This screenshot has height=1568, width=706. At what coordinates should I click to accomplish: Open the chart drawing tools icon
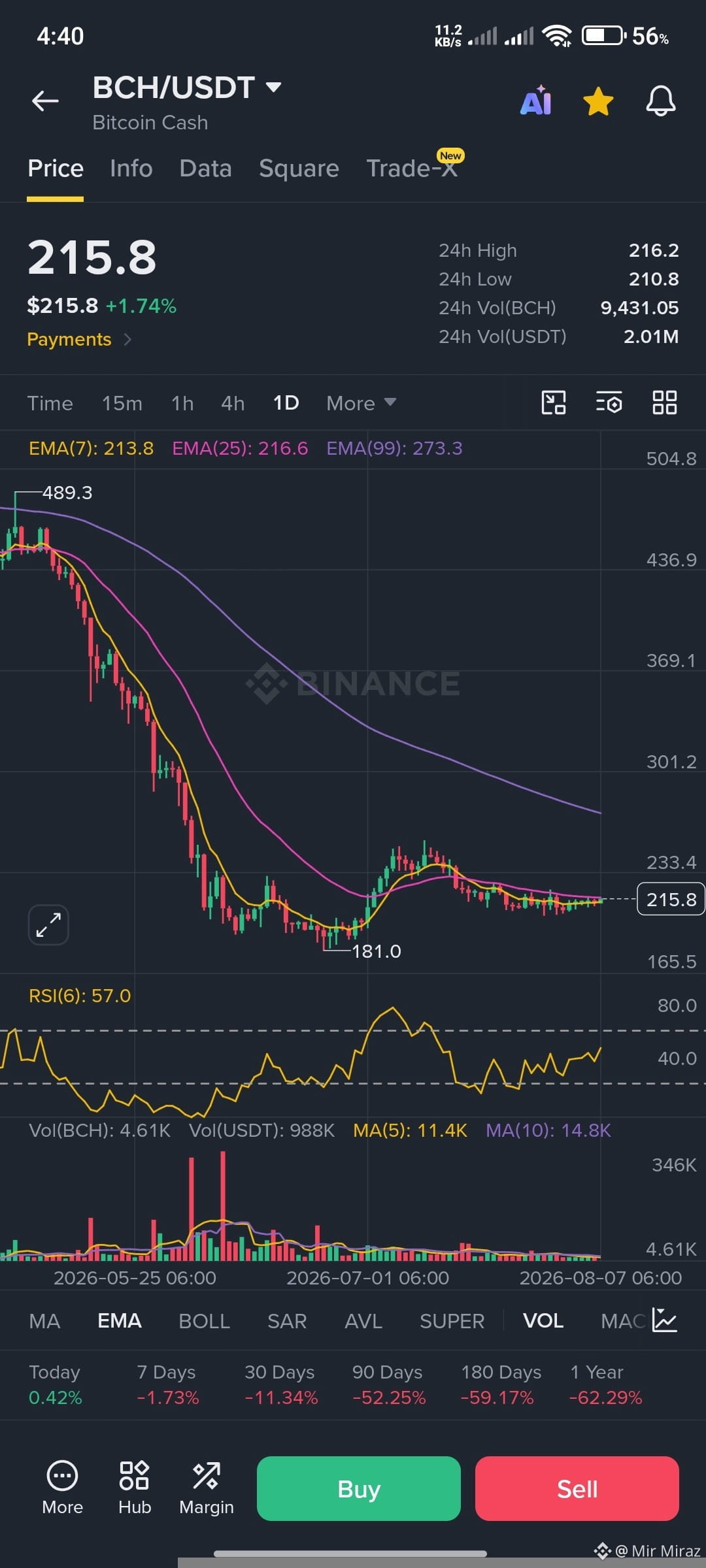(x=554, y=402)
